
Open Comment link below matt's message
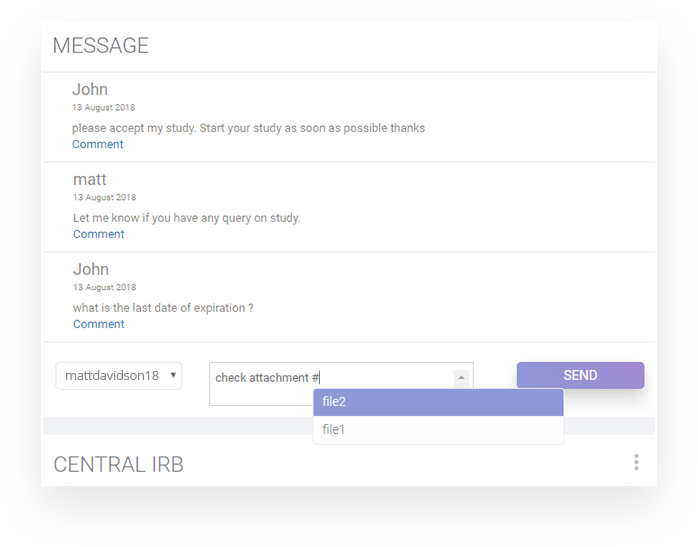pyautogui.click(x=99, y=234)
